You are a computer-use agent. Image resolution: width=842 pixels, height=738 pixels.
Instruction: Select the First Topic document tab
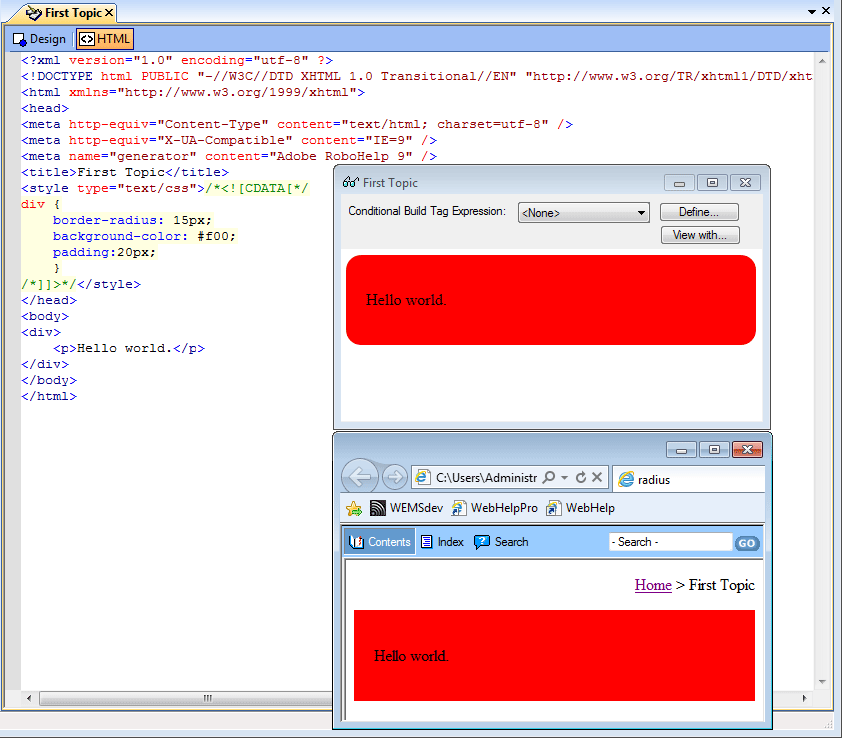62,14
